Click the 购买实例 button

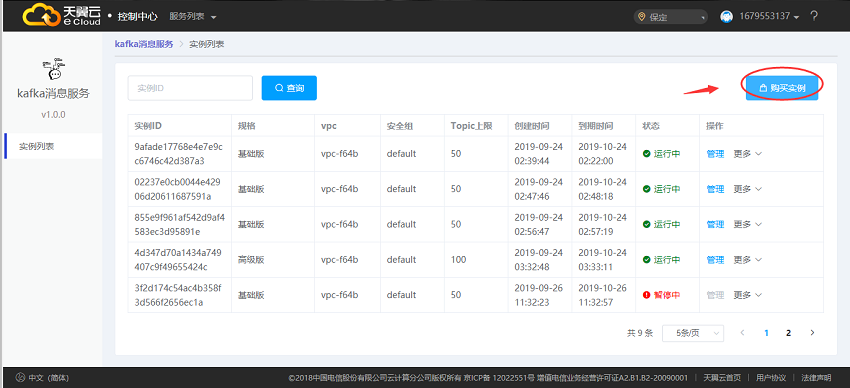tap(782, 88)
